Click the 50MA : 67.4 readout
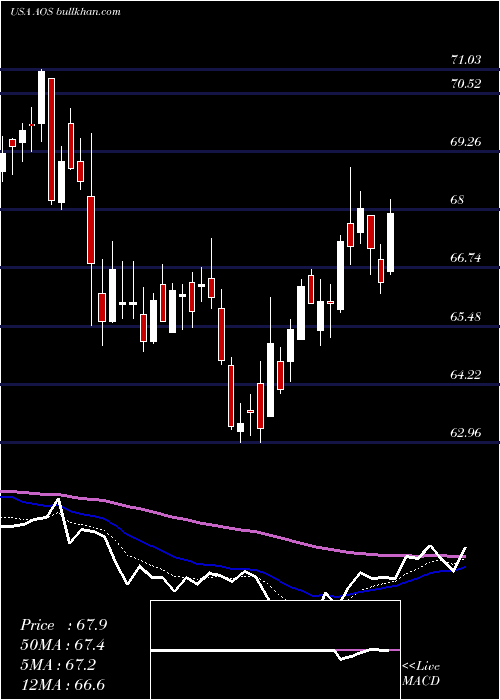Viewport: 500px width, 700px height. click(63, 645)
